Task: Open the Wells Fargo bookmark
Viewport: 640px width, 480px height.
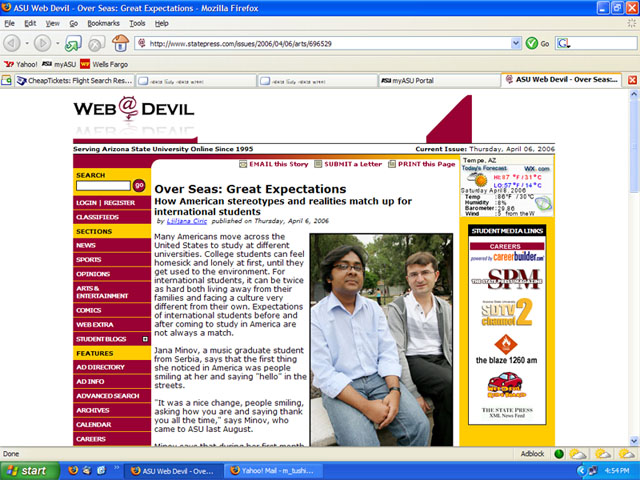Action: 104,64
